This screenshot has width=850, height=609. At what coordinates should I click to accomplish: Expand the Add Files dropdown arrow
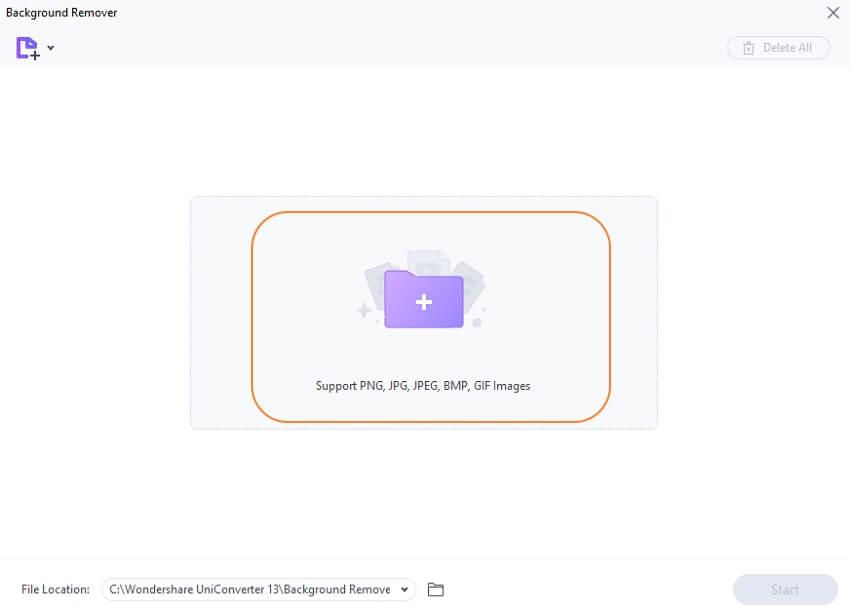pyautogui.click(x=50, y=48)
